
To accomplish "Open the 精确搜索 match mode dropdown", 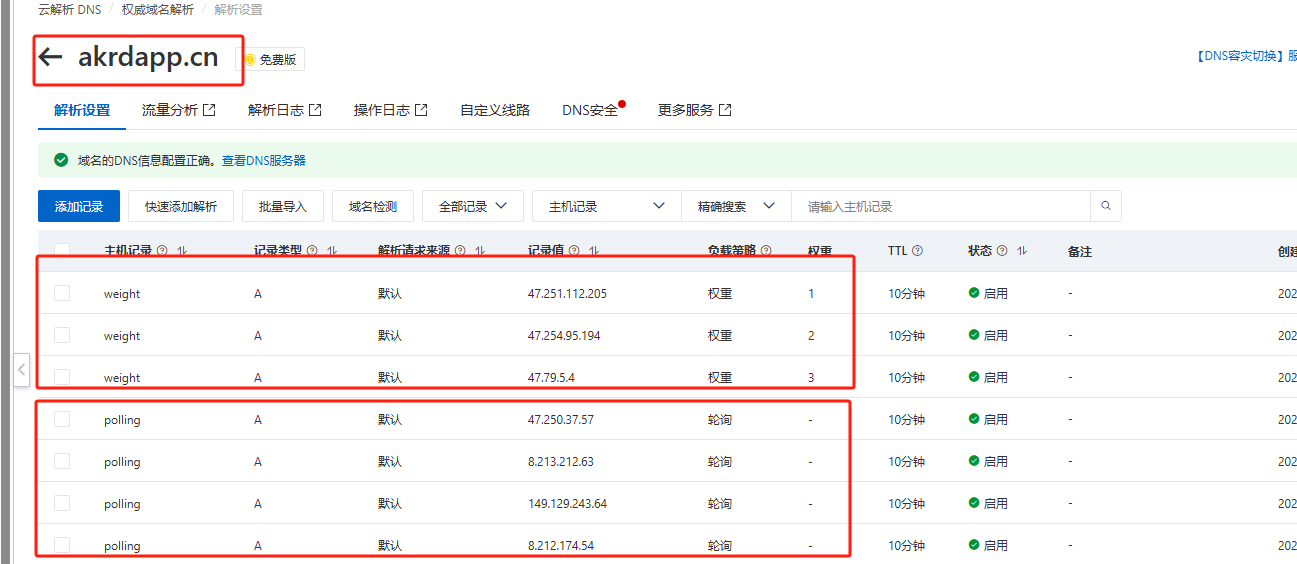I will pyautogui.click(x=736, y=206).
